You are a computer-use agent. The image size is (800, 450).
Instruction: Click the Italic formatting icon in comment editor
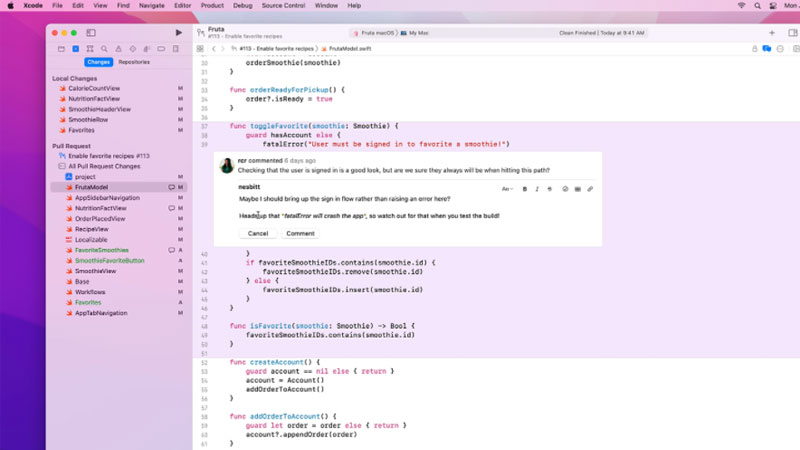(537, 189)
